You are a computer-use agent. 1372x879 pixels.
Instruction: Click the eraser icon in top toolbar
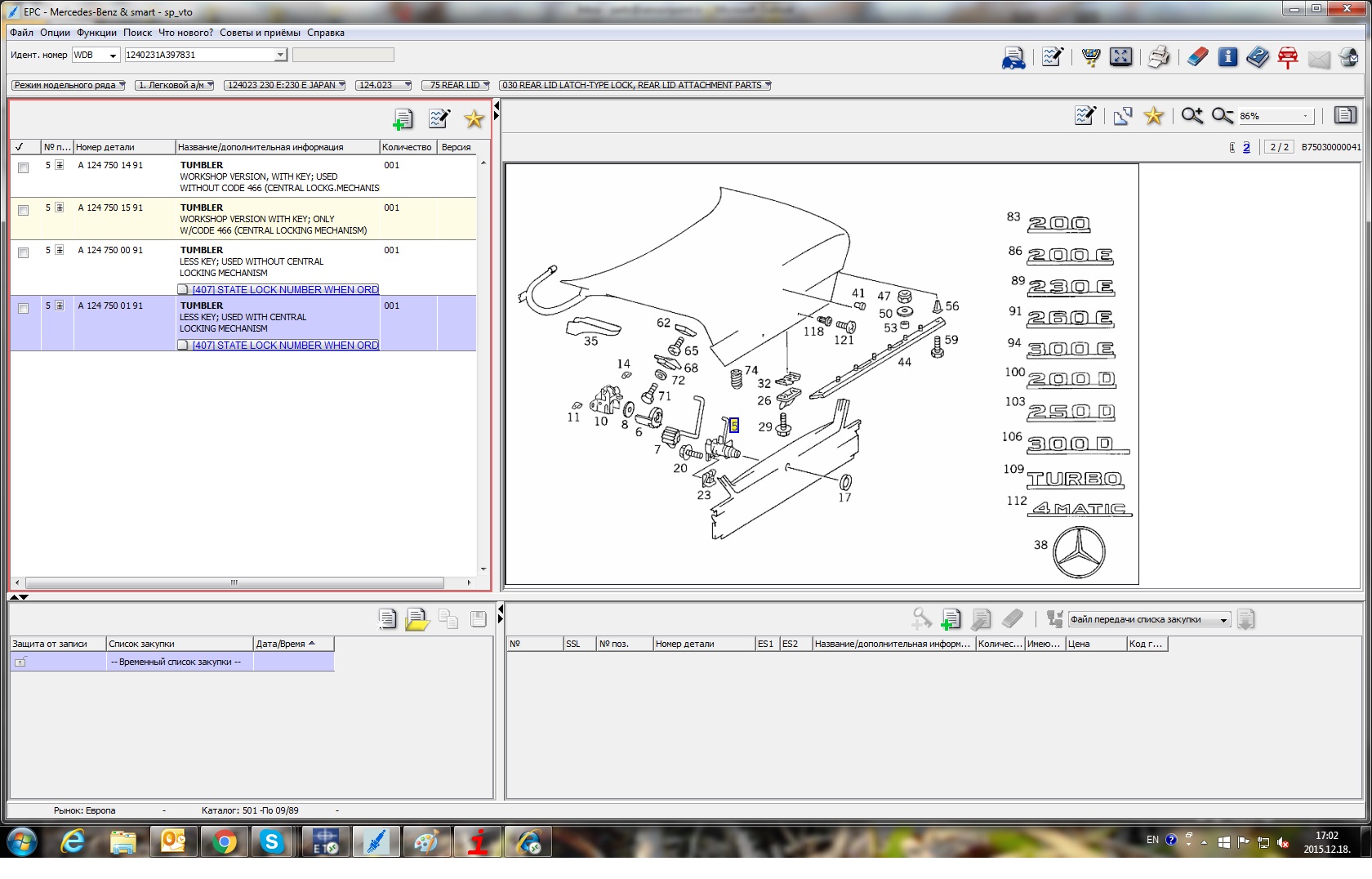(x=1197, y=57)
